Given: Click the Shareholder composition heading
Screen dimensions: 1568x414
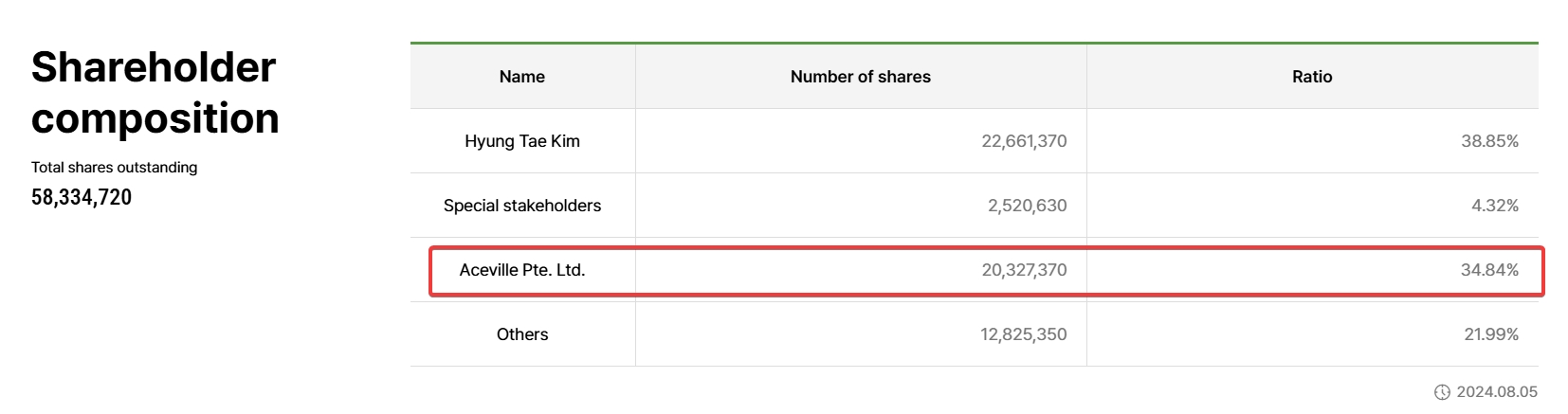Looking at the screenshot, I should click(155, 93).
